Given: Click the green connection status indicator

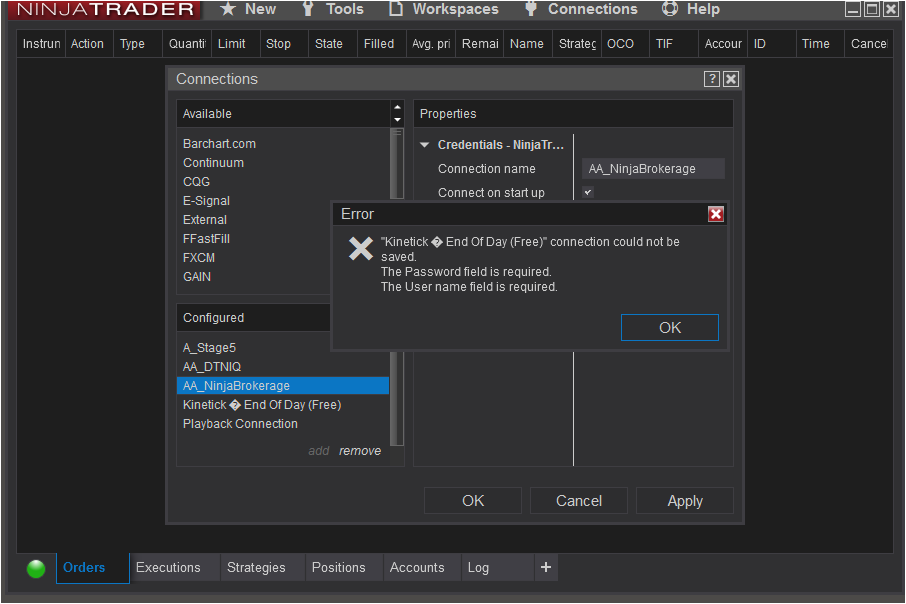Looking at the screenshot, I should coord(36,569).
